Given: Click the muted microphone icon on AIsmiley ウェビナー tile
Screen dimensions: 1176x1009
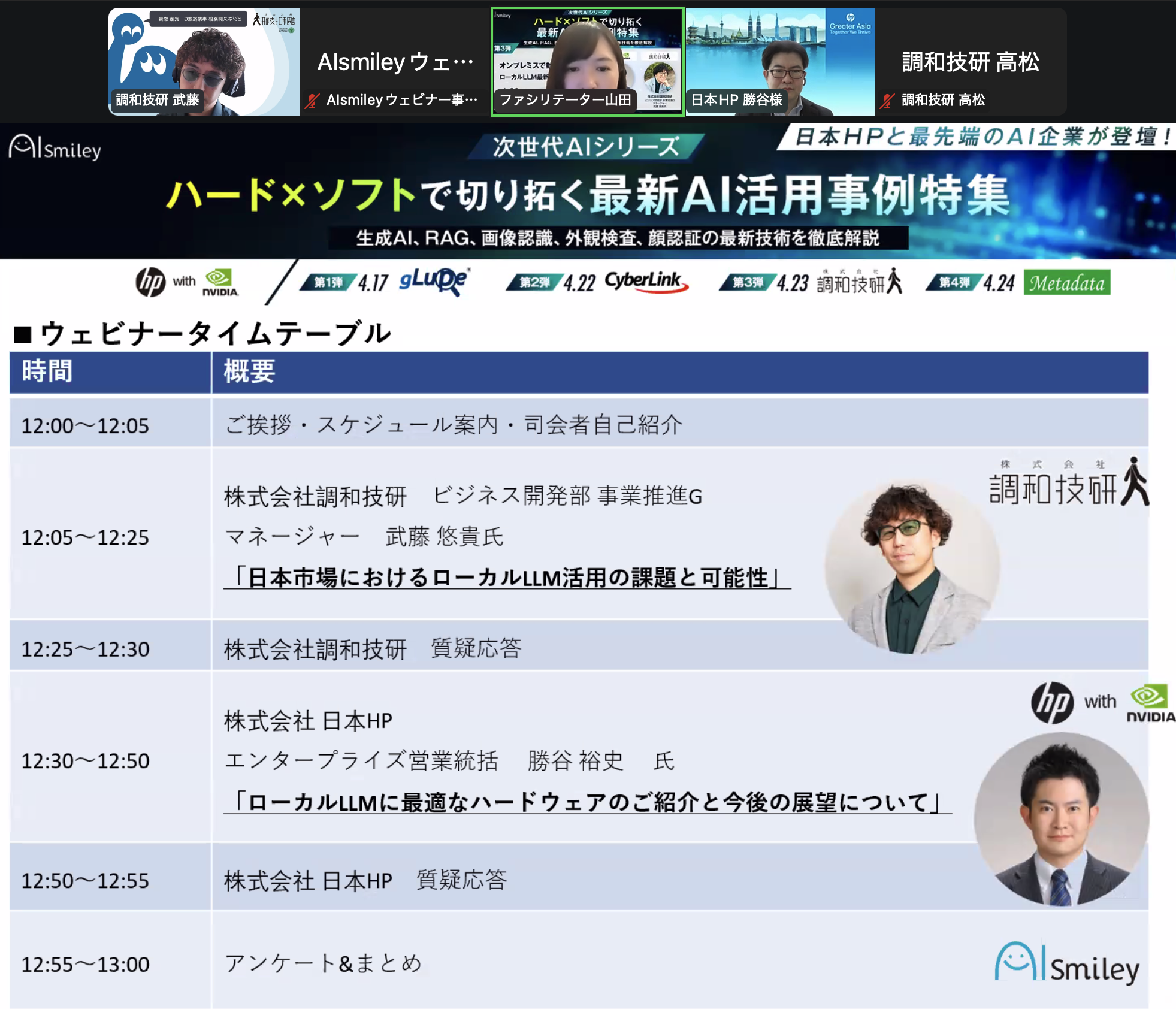Looking at the screenshot, I should [x=312, y=101].
